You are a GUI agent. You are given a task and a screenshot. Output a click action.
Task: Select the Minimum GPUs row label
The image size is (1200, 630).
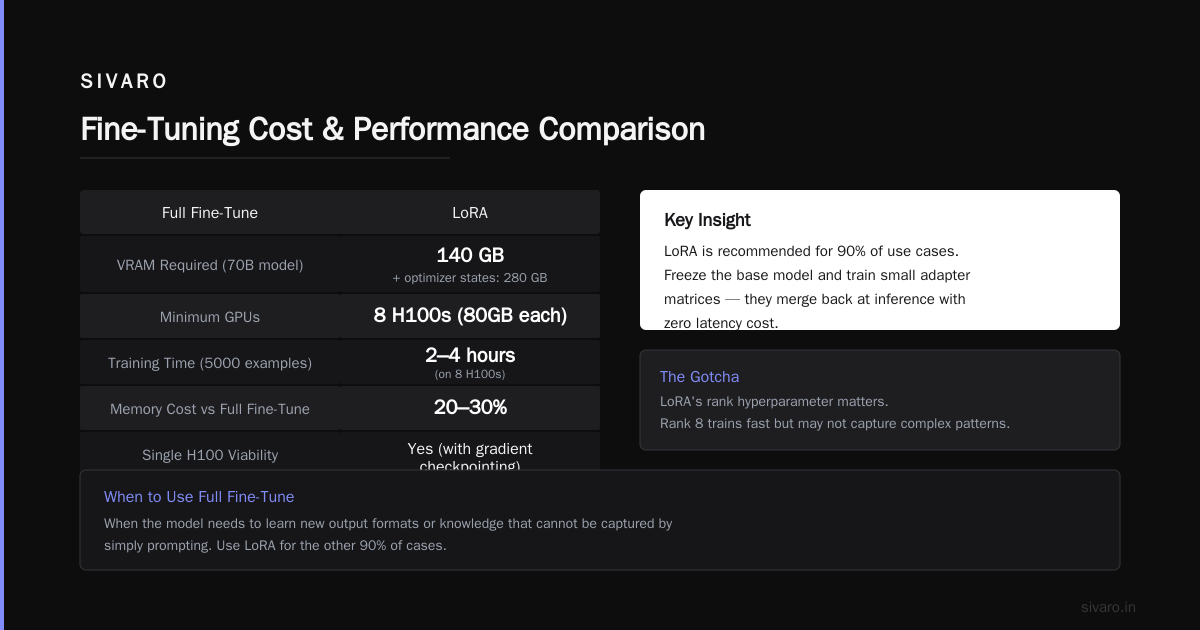pos(210,317)
